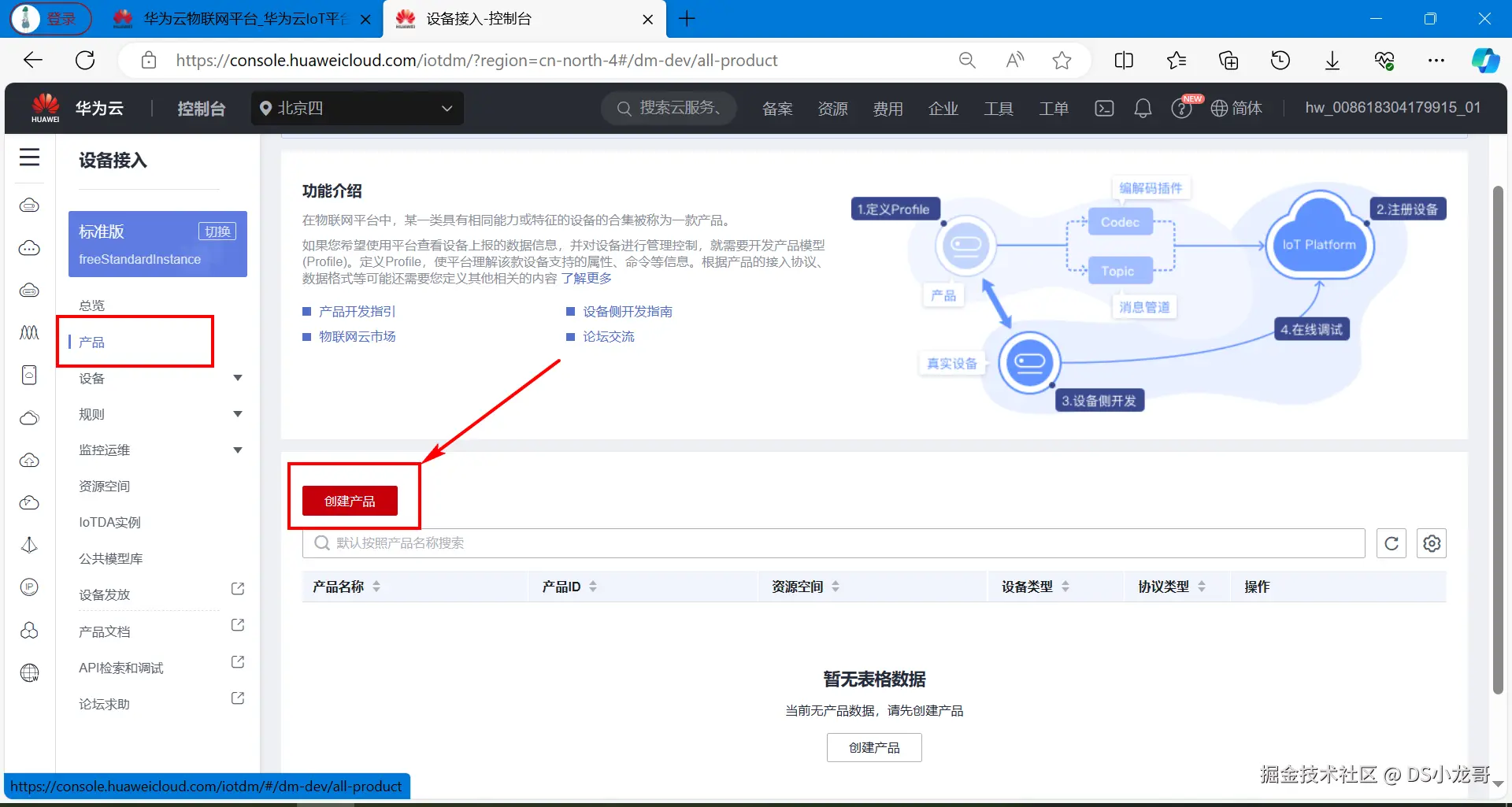
Task: Sort table by 产品名称
Action: [x=376, y=587]
